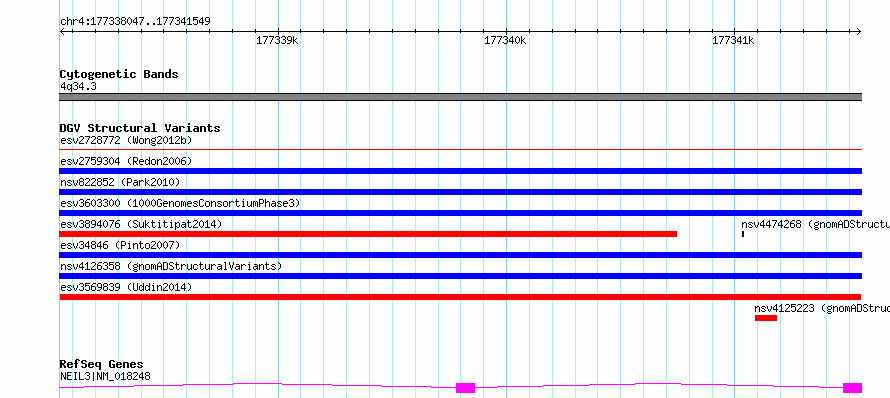890x398 pixels.
Task: Open the NEIL3|NM_018248 gene label
Action: [x=106, y=376]
